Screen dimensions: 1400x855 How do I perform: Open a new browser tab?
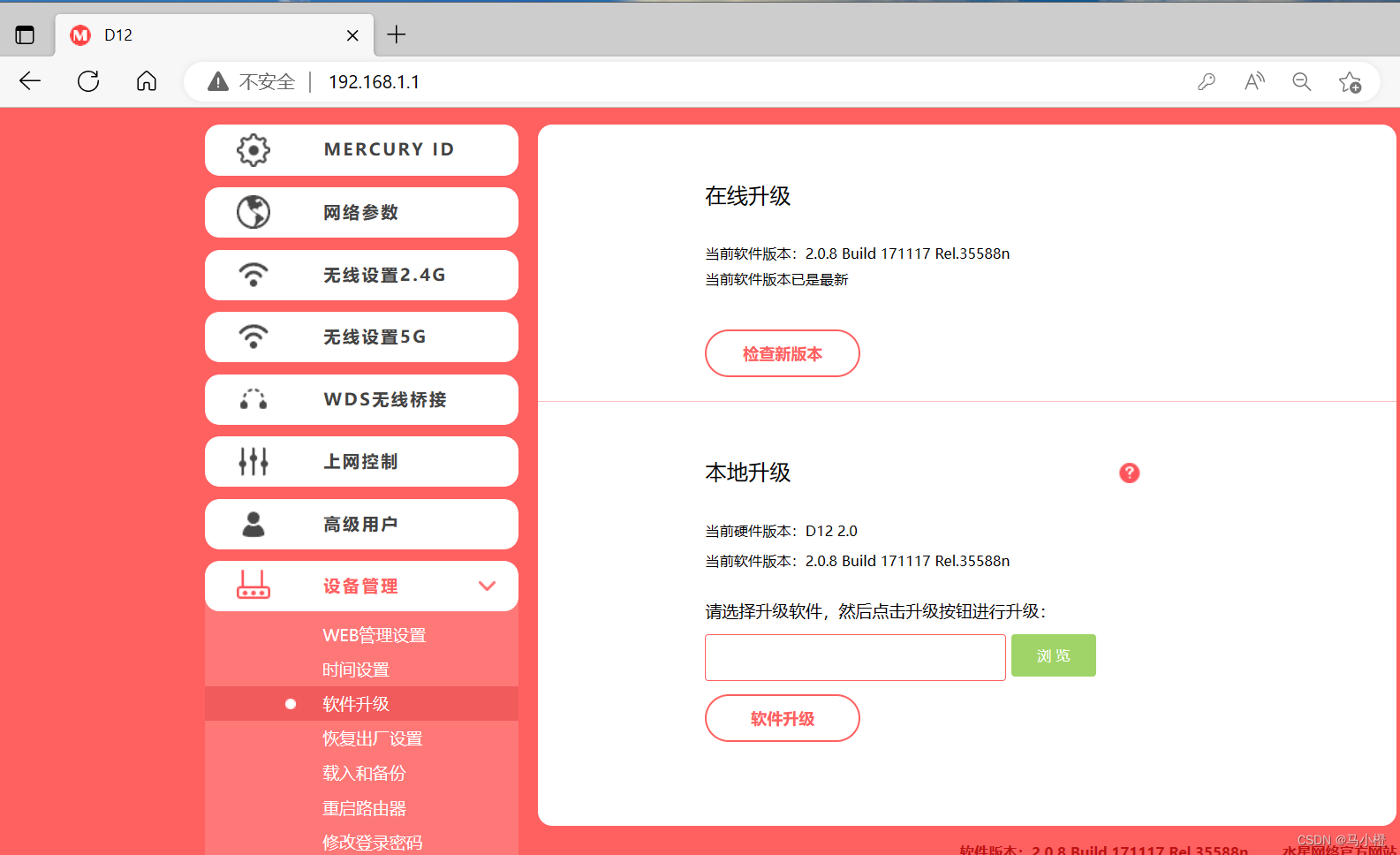coord(397,34)
